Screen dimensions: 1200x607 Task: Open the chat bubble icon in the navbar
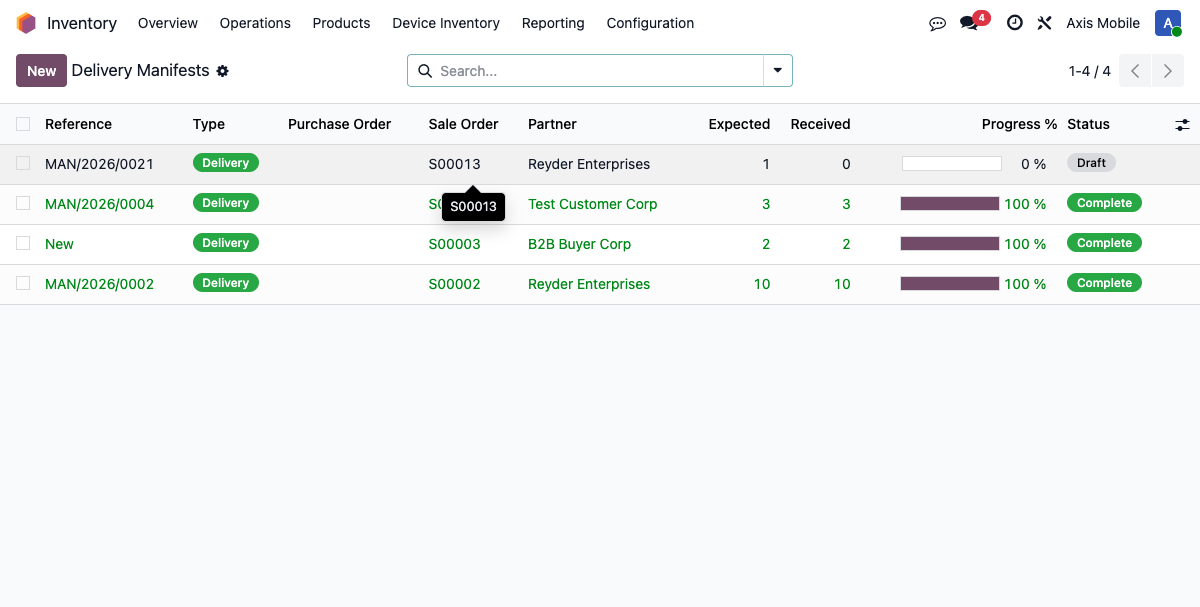pyautogui.click(x=937, y=23)
